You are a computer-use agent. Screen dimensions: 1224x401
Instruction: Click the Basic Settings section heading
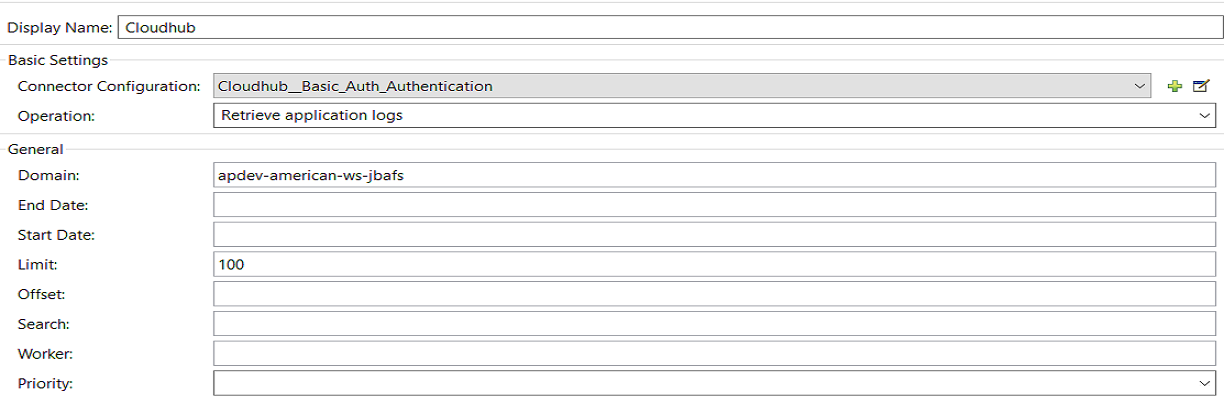tap(58, 61)
